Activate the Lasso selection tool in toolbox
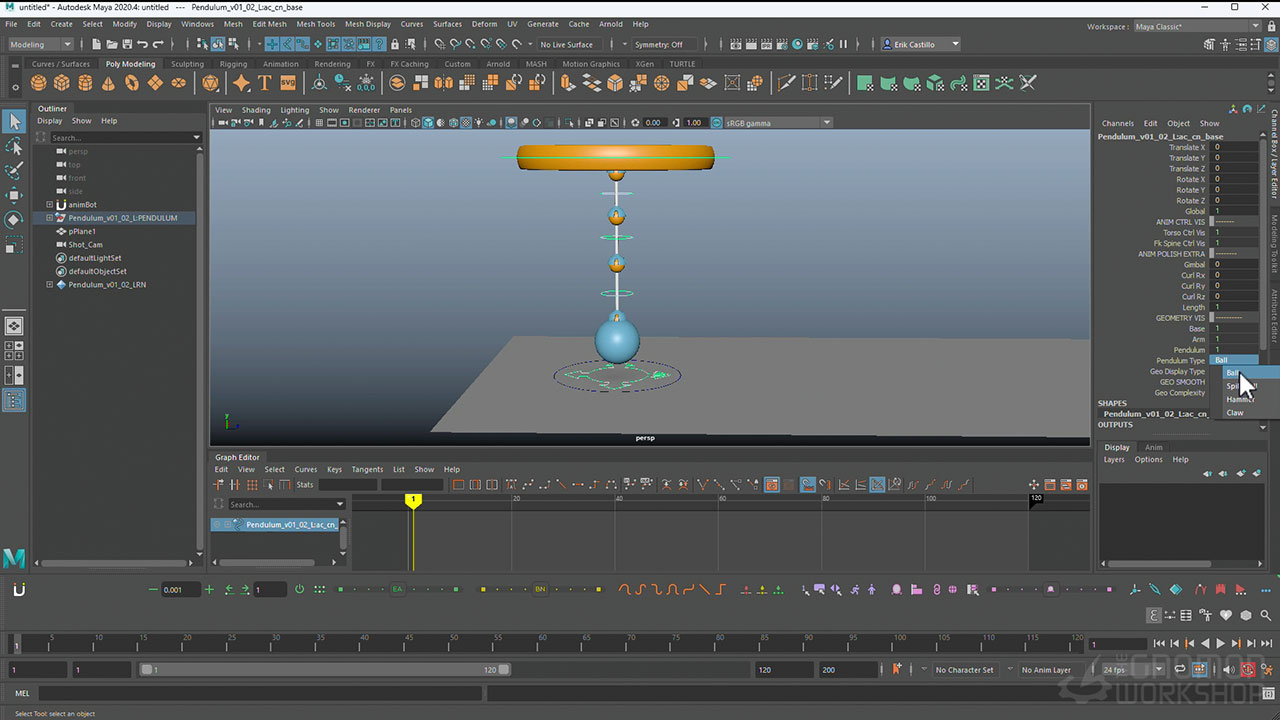This screenshot has width=1280, height=720. [14, 146]
